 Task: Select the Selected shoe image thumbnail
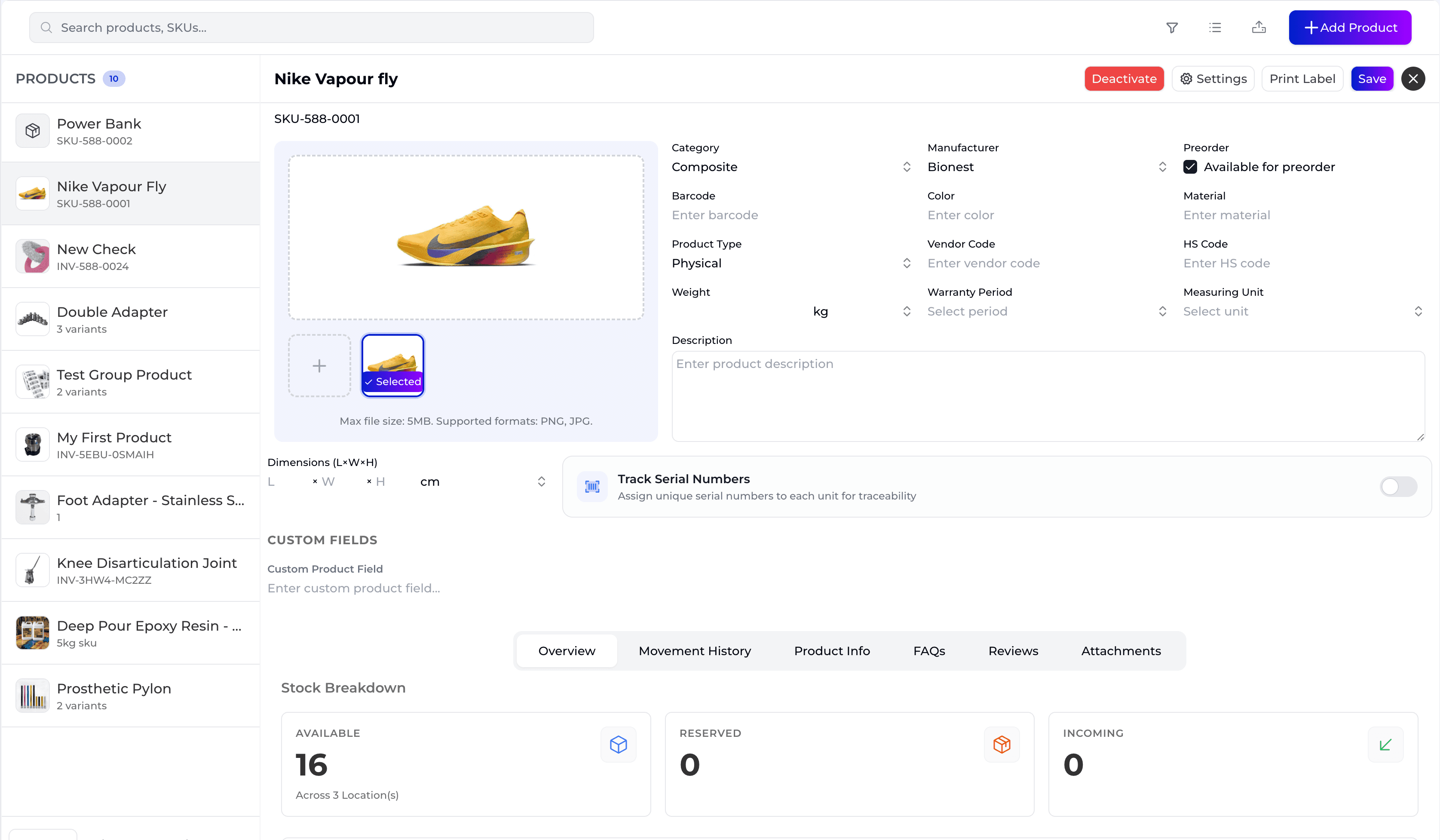[393, 366]
